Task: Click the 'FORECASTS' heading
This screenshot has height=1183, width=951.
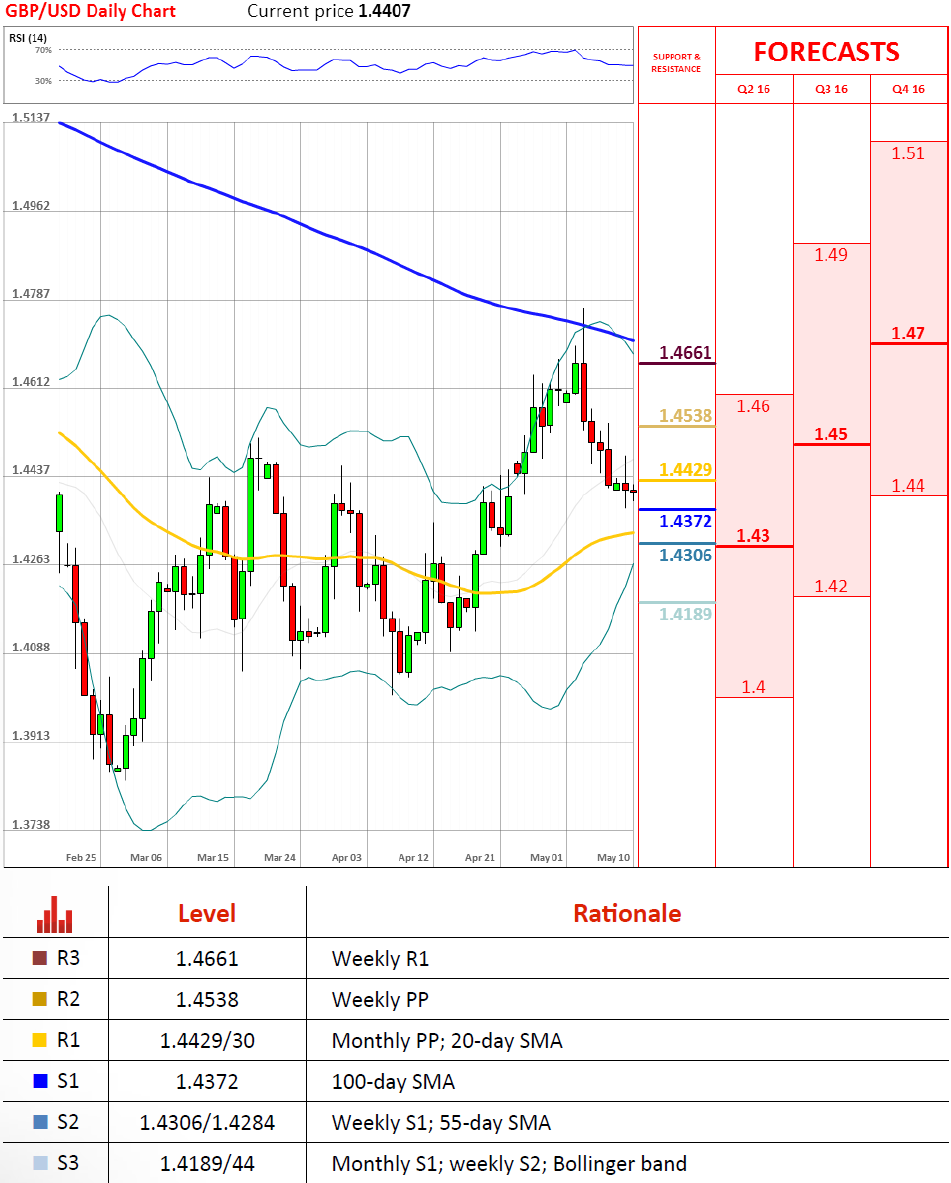Action: click(x=826, y=52)
